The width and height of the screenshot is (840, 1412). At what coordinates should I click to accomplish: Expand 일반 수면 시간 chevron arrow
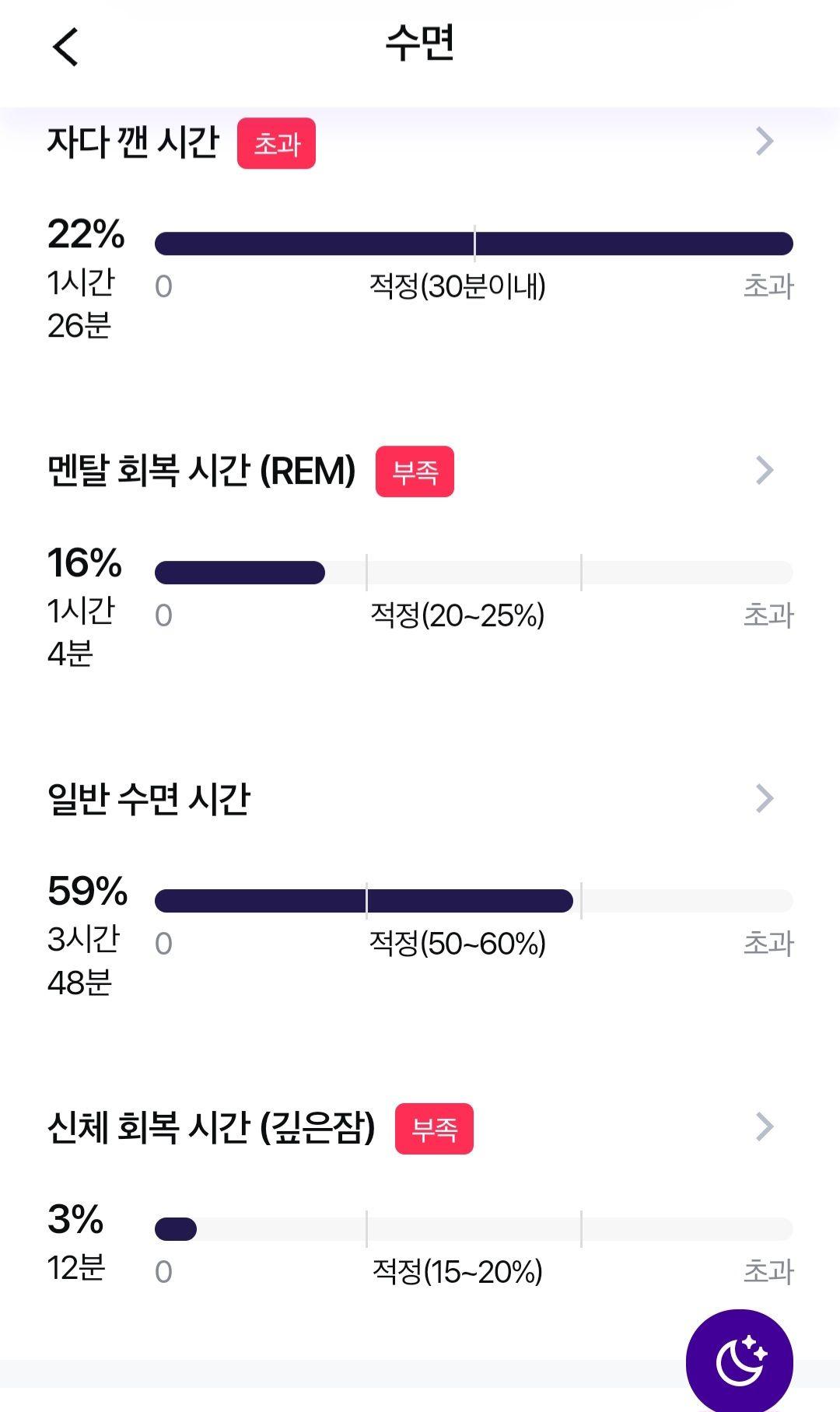pos(765,798)
